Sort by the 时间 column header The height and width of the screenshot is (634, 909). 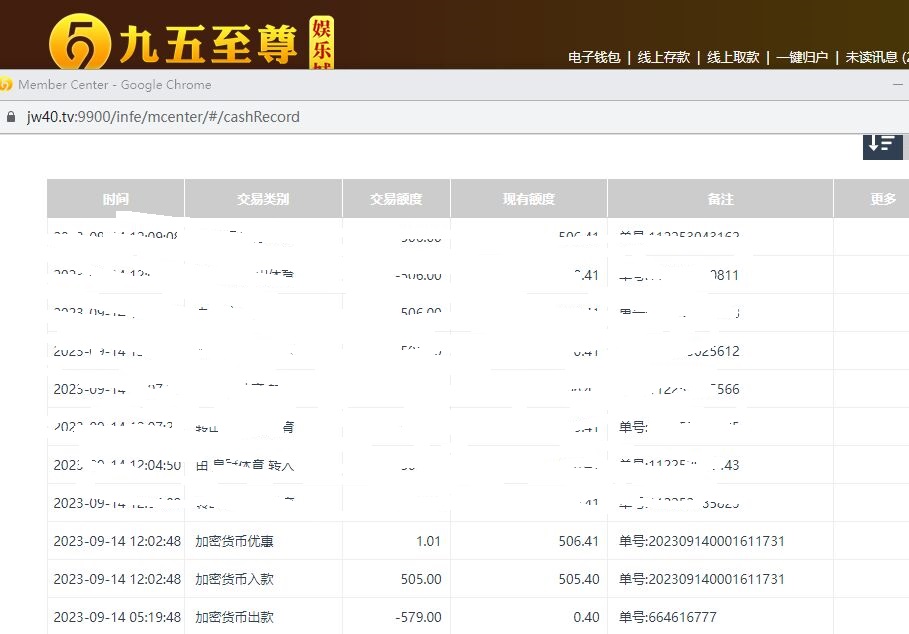[x=115, y=199]
